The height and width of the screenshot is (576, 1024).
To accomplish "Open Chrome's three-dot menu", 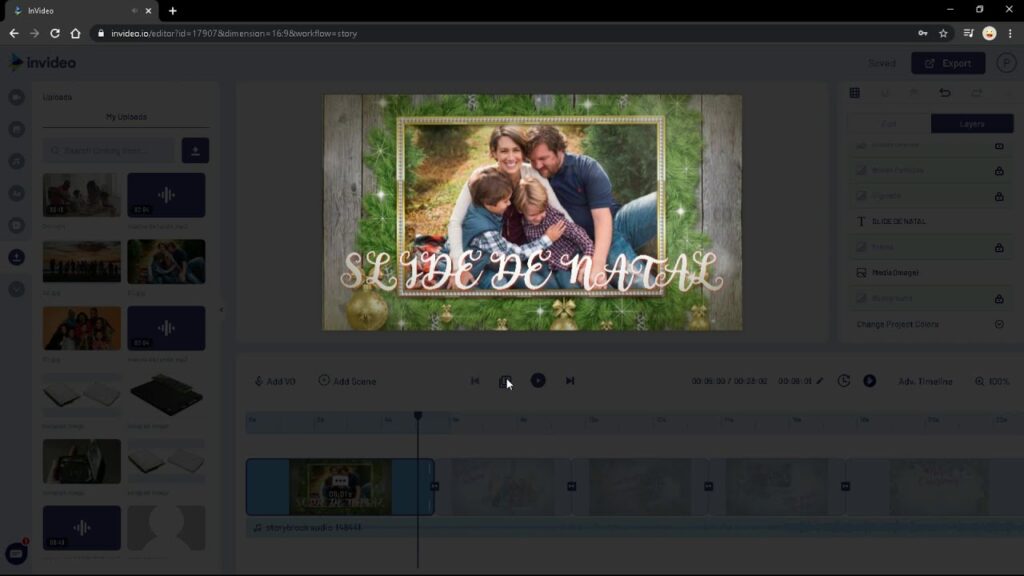I will [x=1010, y=33].
